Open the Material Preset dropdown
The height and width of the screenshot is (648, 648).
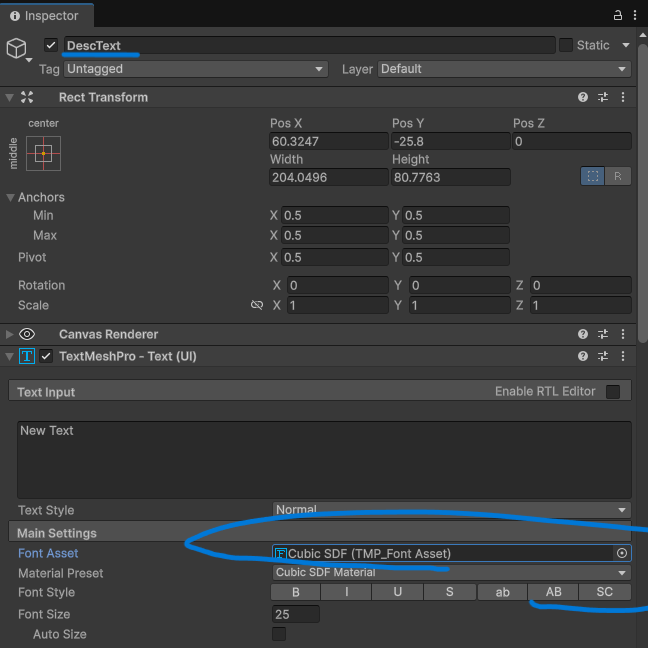[x=452, y=572]
